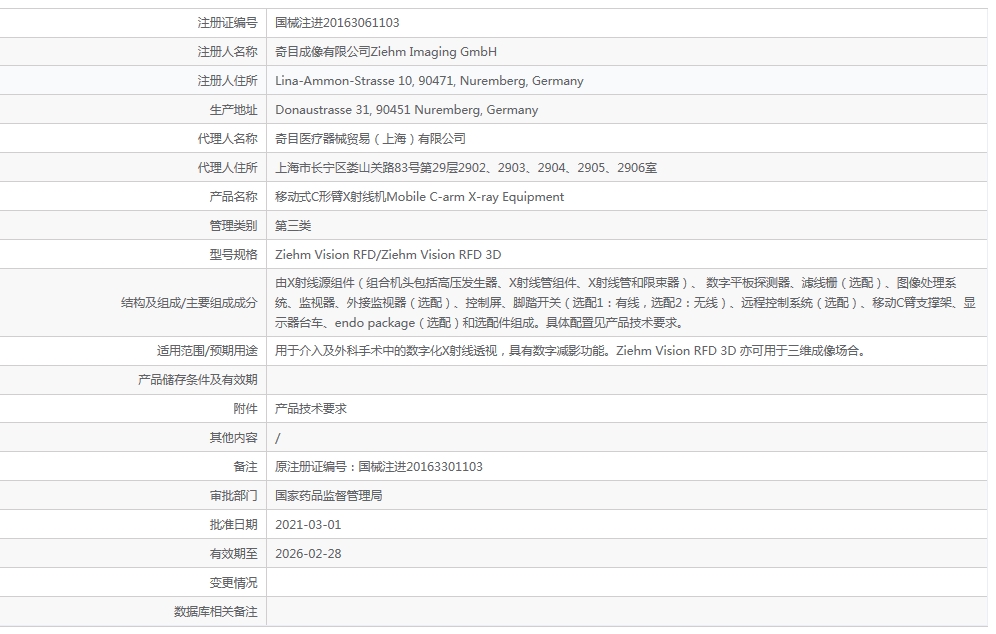Select model Ziehm Vision RFD/Ziehm Vision RFD 3D
Viewport: 996px width, 634px height.
point(388,255)
